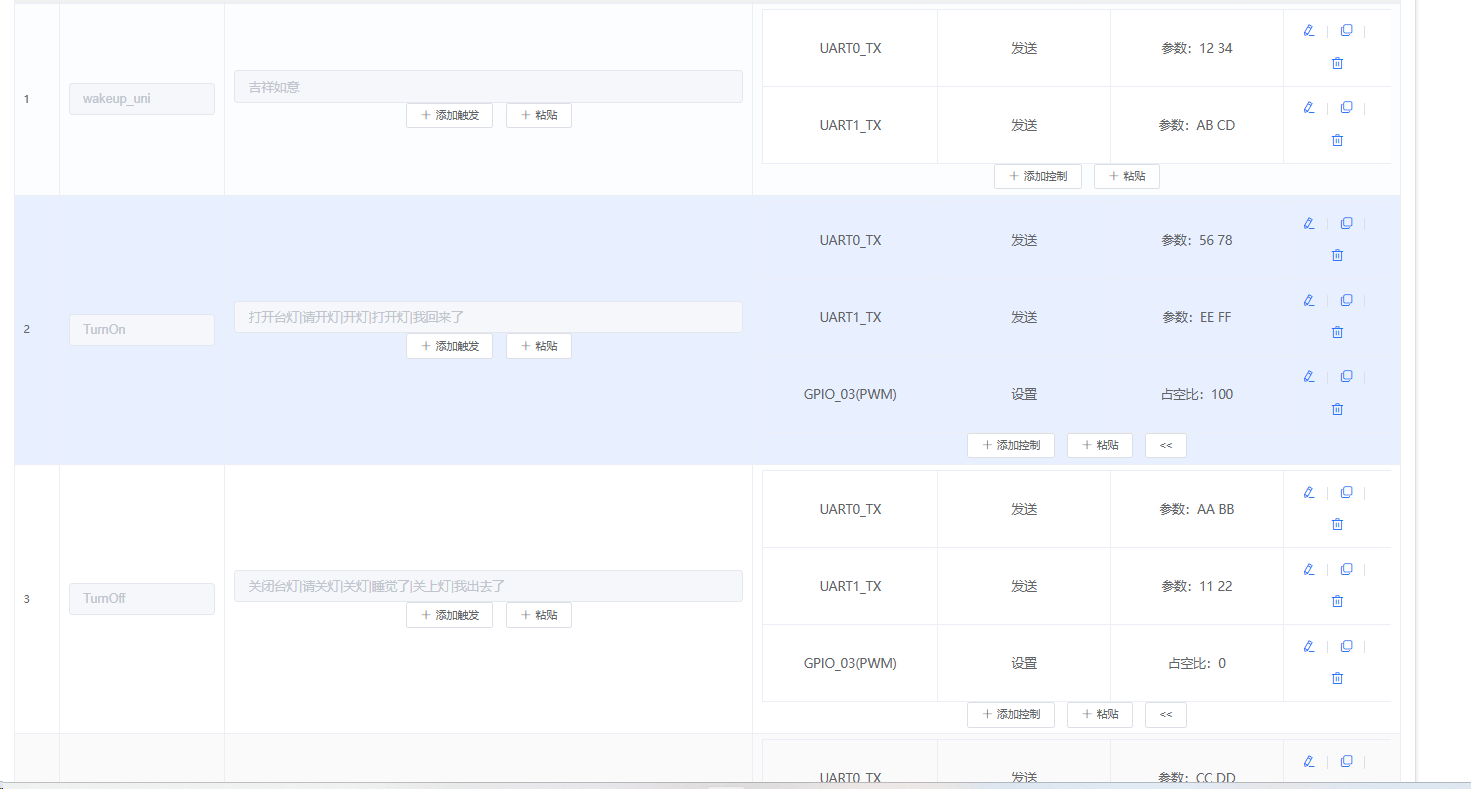Copy the UART1_TX AB CD control row
Image resolution: width=1471 pixels, height=789 pixels.
point(1346,108)
